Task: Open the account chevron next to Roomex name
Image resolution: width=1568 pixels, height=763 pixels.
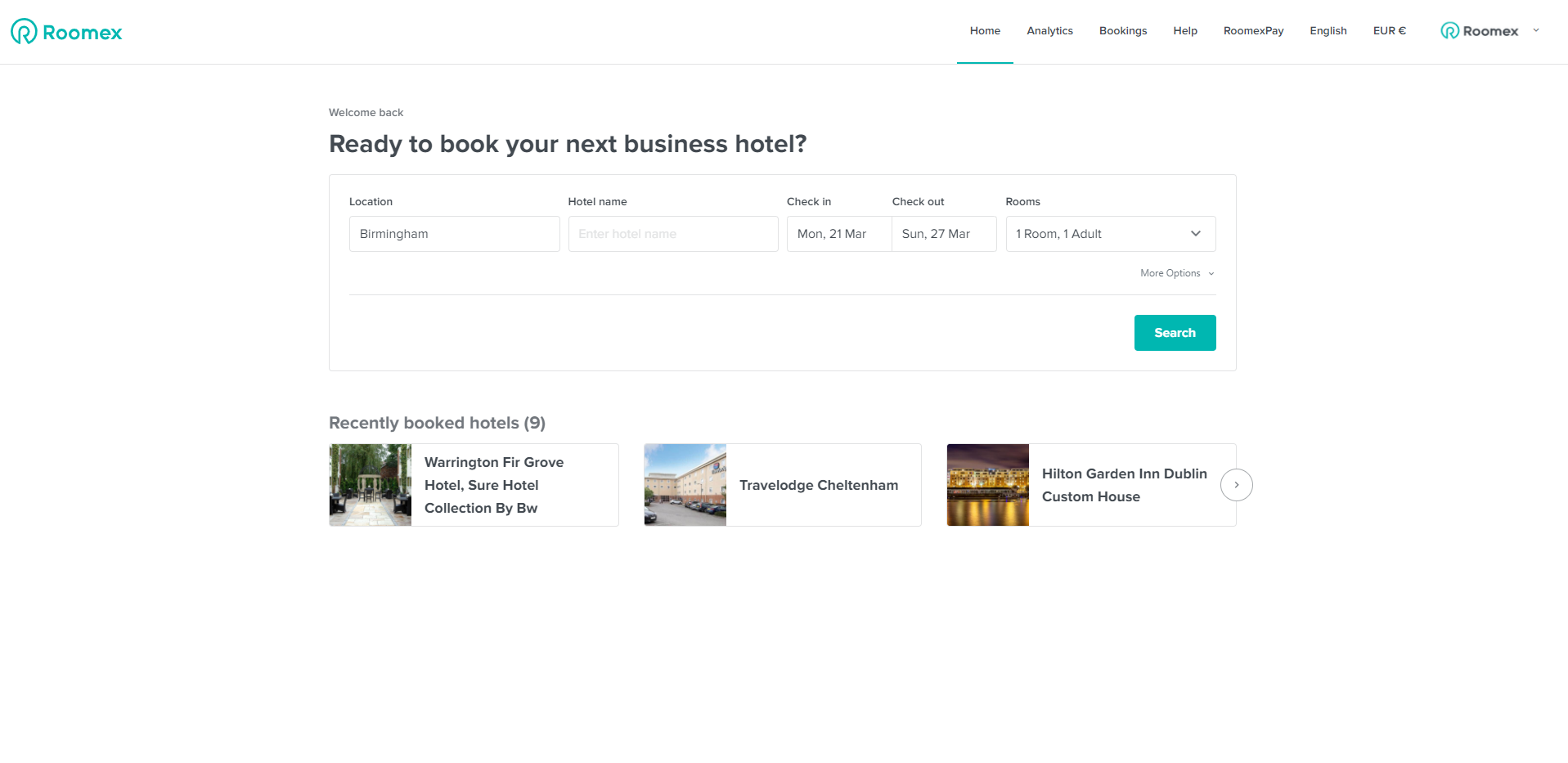Action: click(1536, 30)
